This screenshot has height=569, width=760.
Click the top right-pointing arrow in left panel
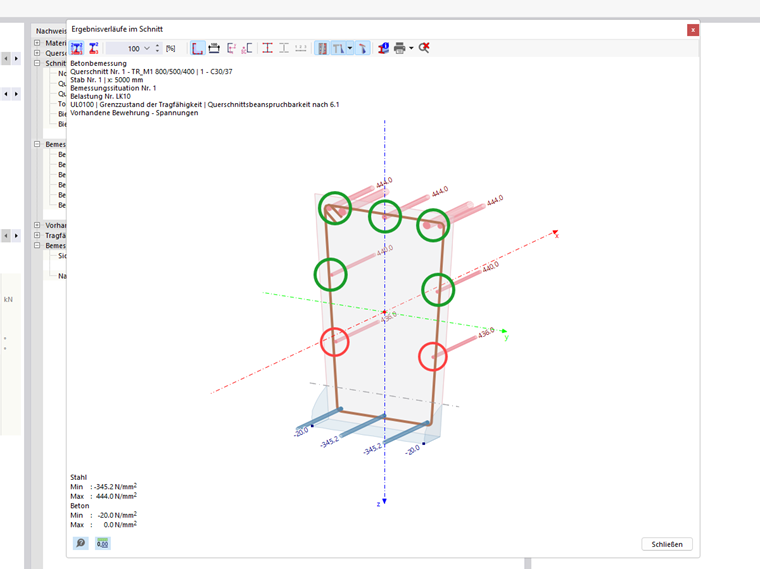pos(16,59)
